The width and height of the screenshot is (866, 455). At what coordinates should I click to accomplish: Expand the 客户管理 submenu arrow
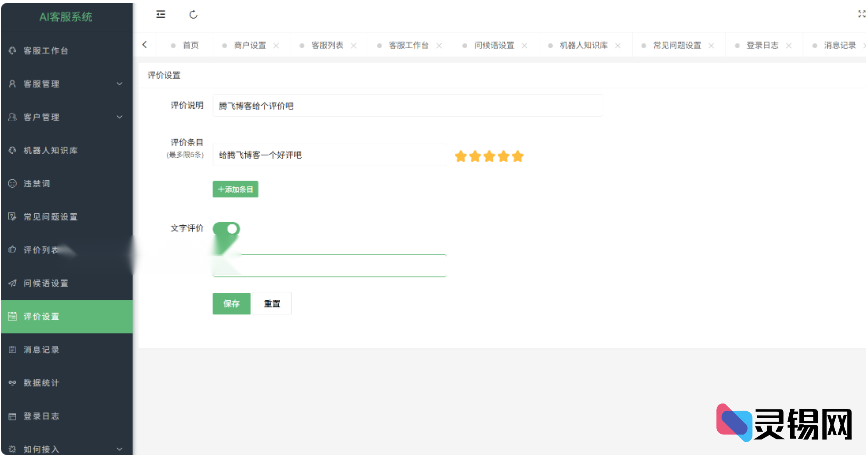[119, 117]
